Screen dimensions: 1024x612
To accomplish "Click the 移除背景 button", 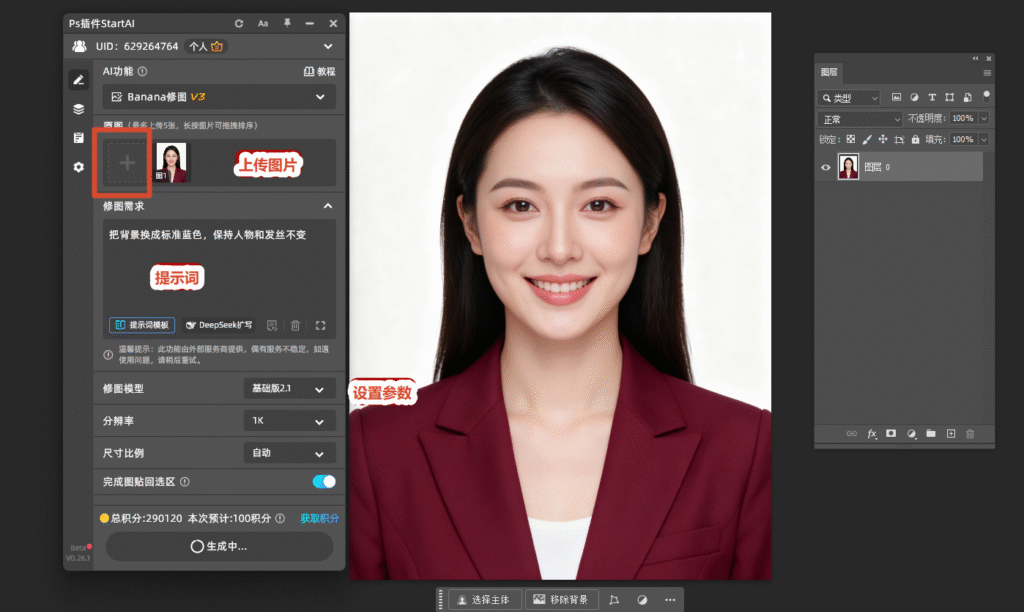I will (560, 600).
